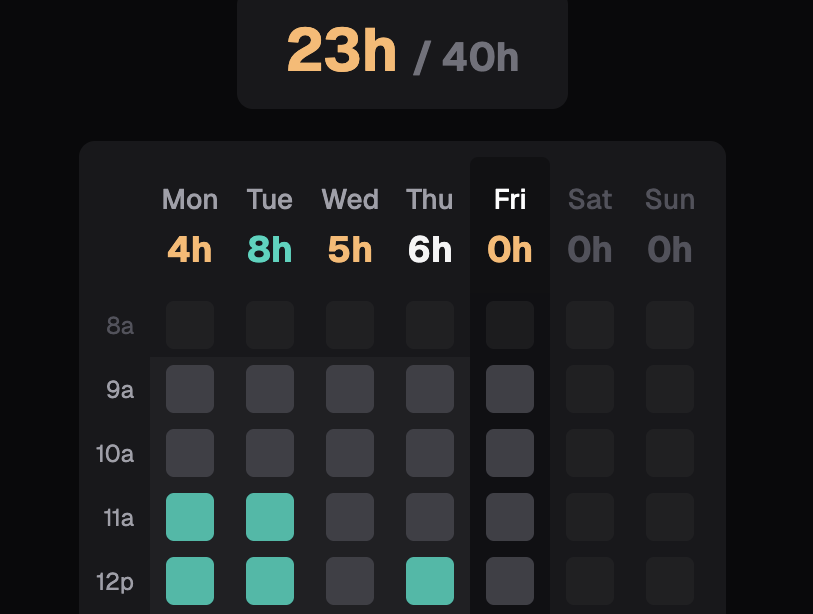Click the Sat 0h hours indicator

click(590, 250)
